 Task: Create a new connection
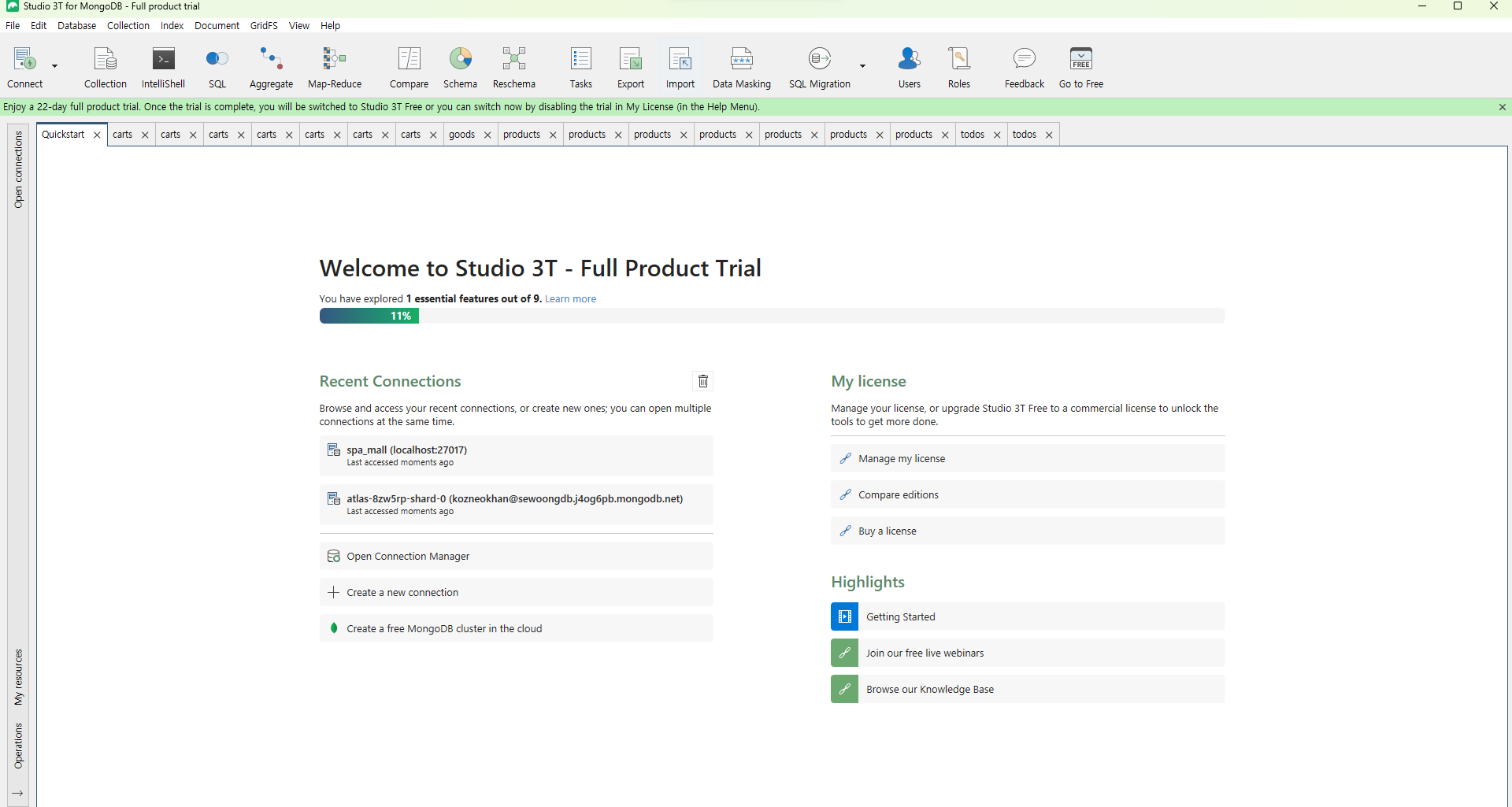point(516,592)
